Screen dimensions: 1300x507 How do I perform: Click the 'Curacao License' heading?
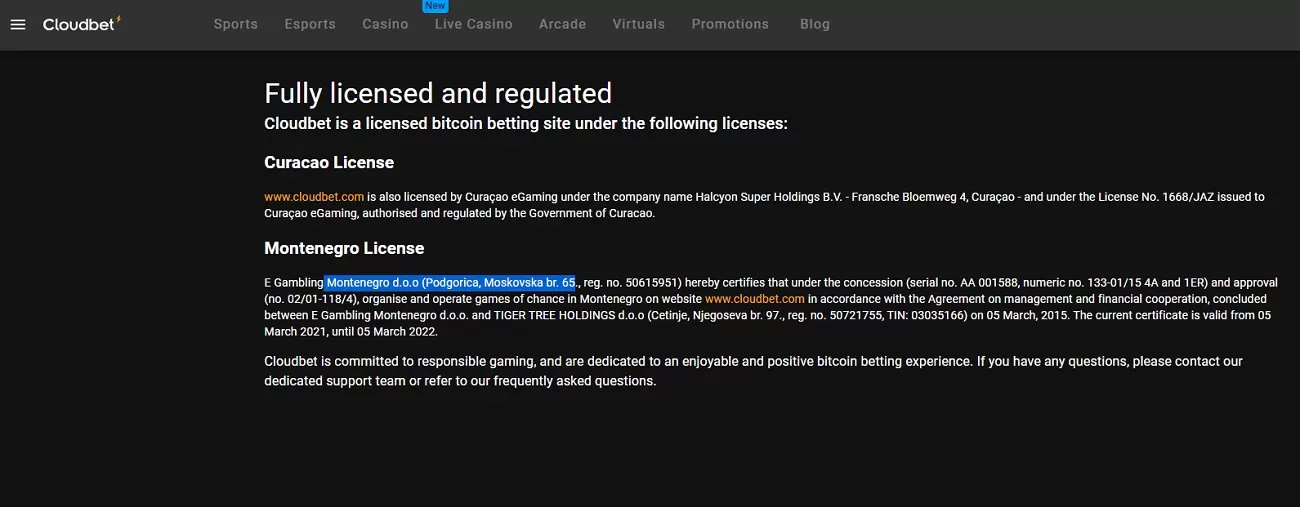[x=329, y=162]
